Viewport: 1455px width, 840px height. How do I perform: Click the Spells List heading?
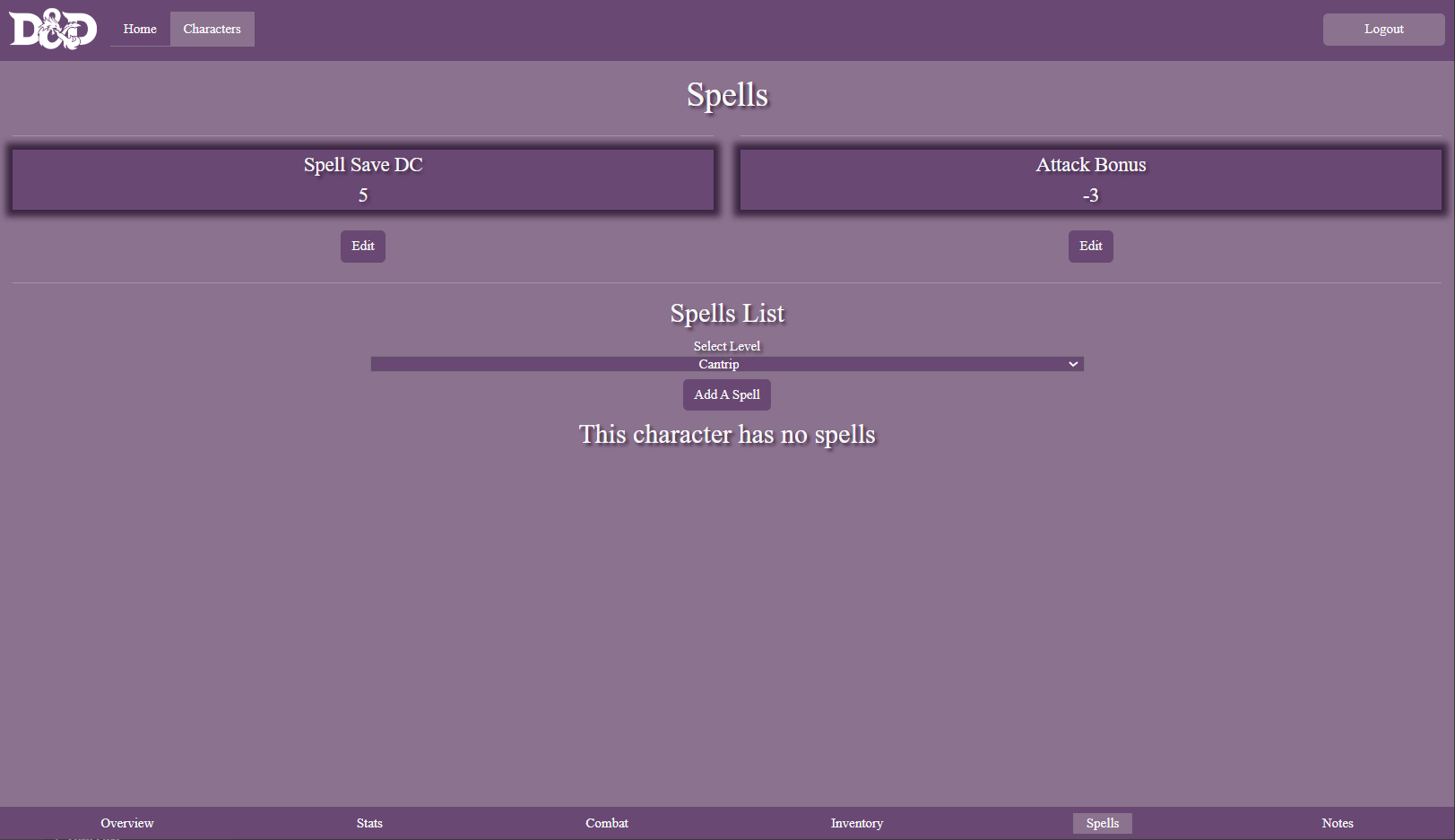[x=727, y=314]
